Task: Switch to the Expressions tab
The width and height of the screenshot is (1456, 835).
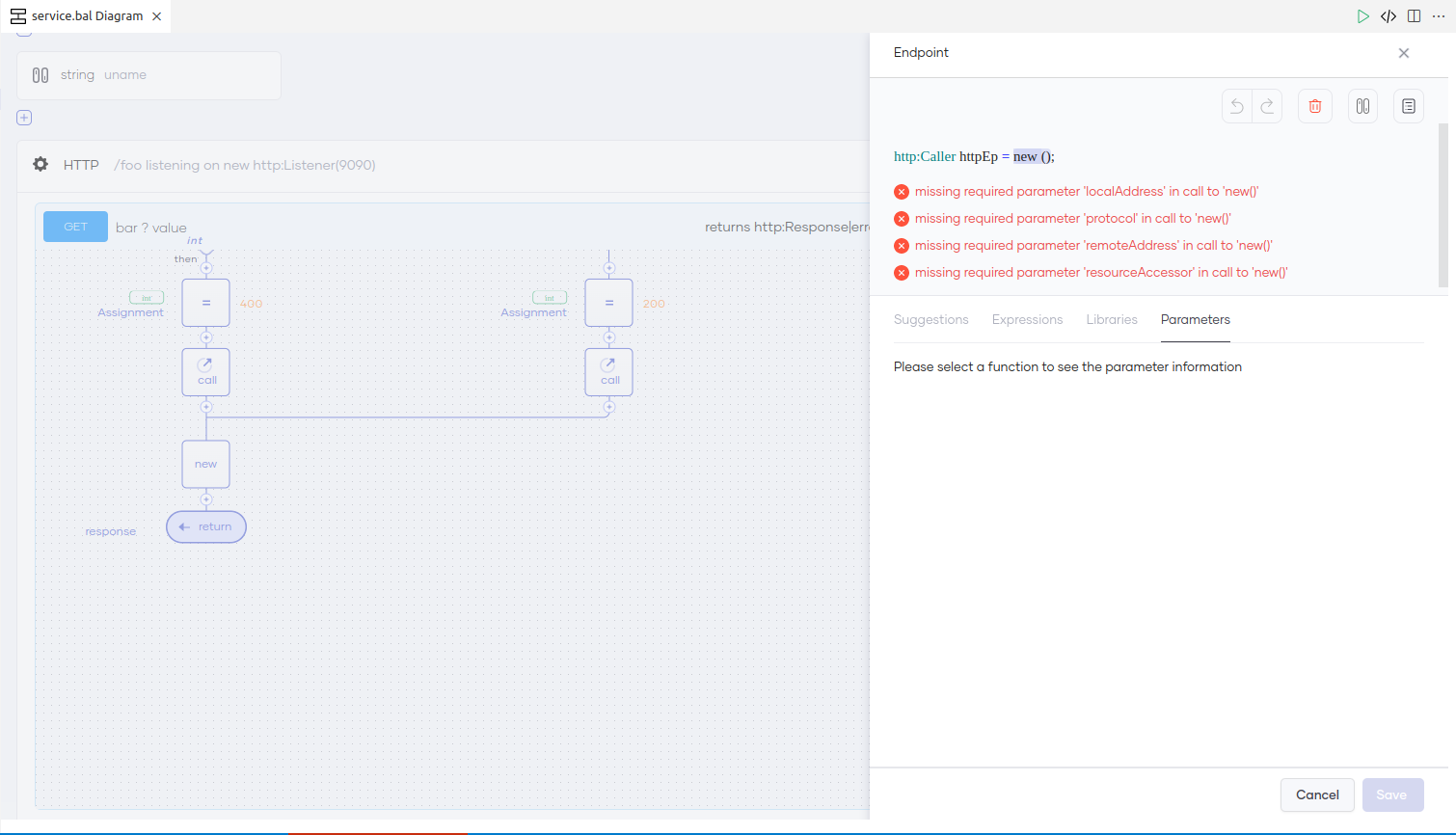Action: pyautogui.click(x=1027, y=319)
